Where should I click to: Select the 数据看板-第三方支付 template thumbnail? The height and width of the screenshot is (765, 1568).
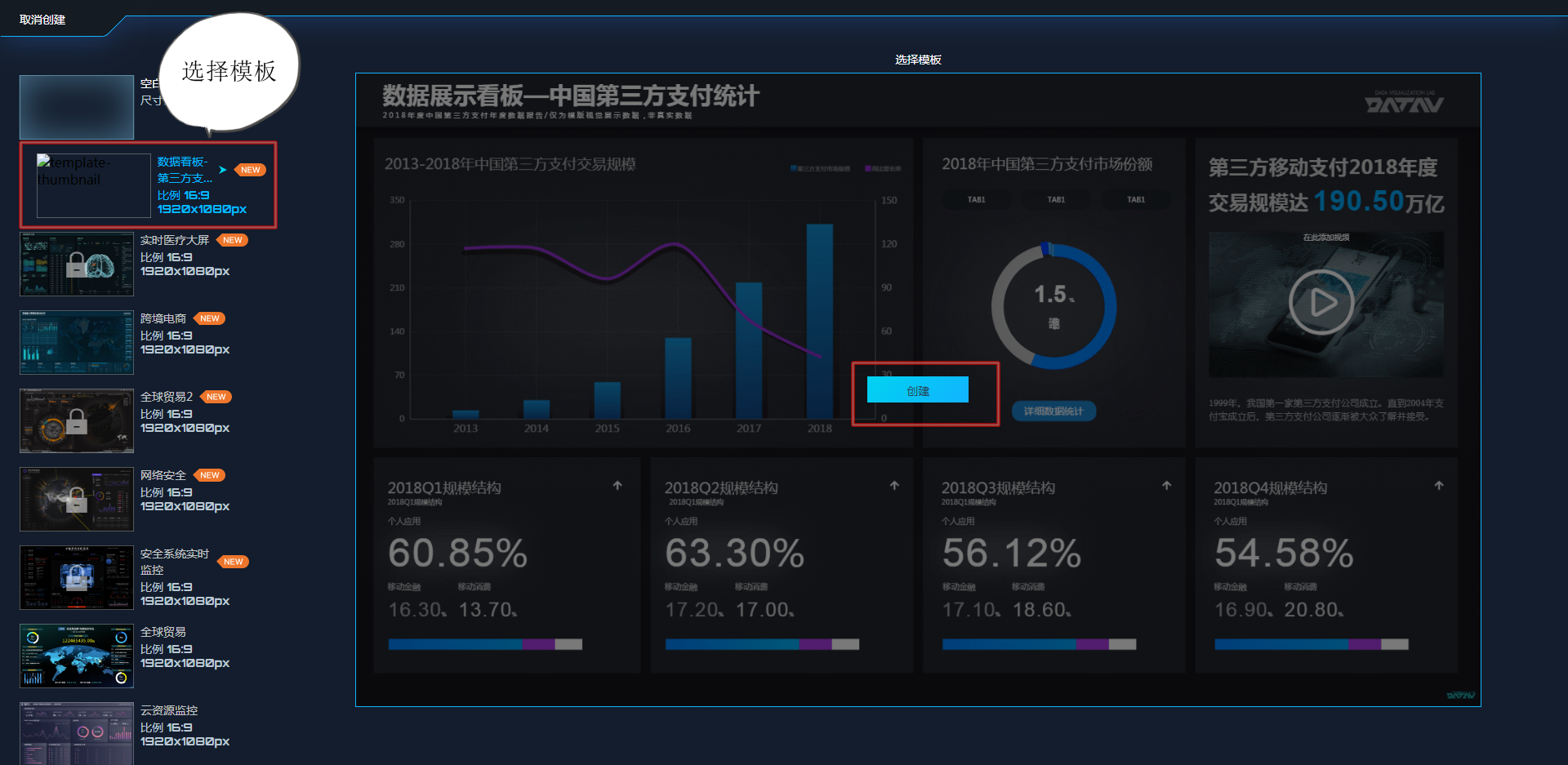(94, 185)
